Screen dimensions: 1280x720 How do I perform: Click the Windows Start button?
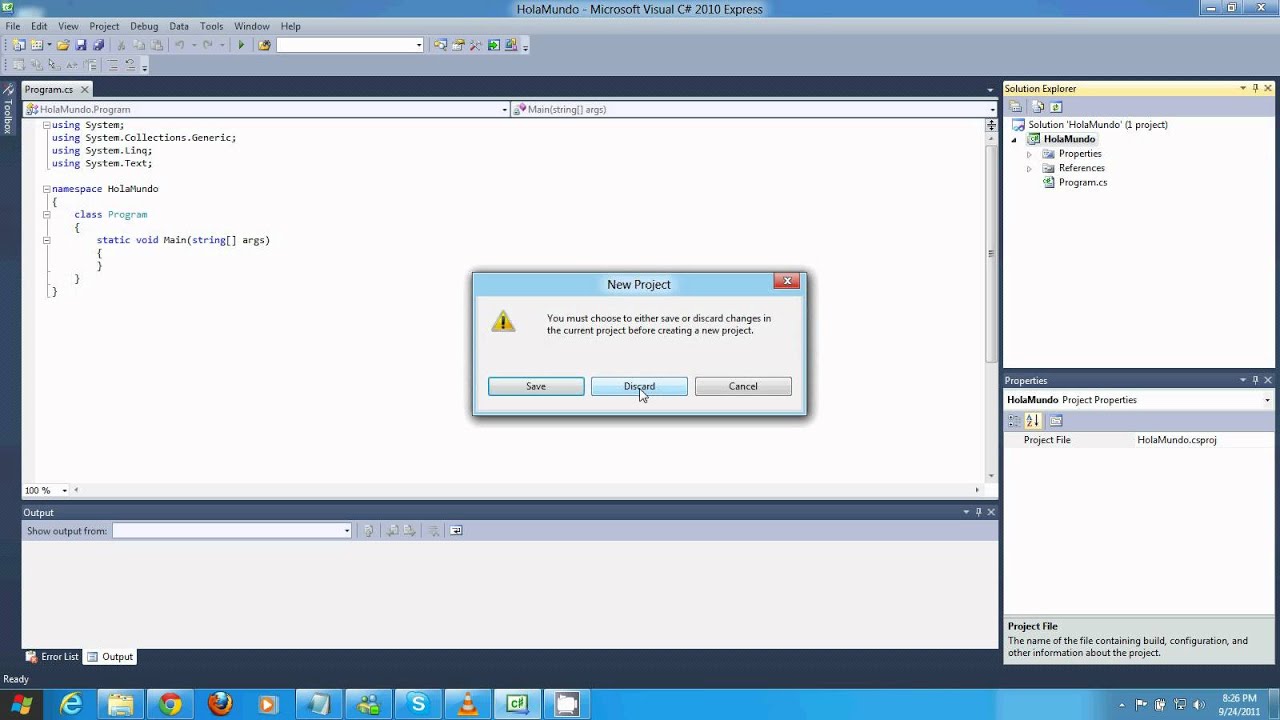click(x=22, y=705)
